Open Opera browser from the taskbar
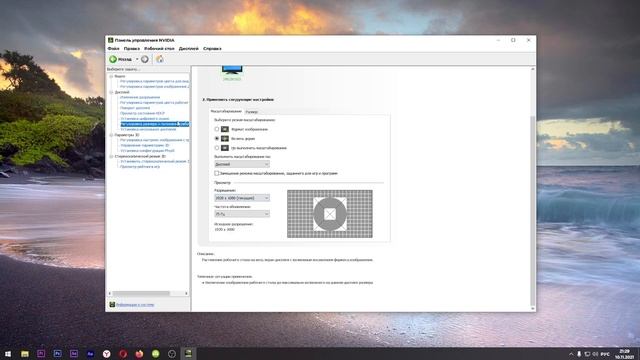The height and width of the screenshot is (360, 640). [x=123, y=354]
